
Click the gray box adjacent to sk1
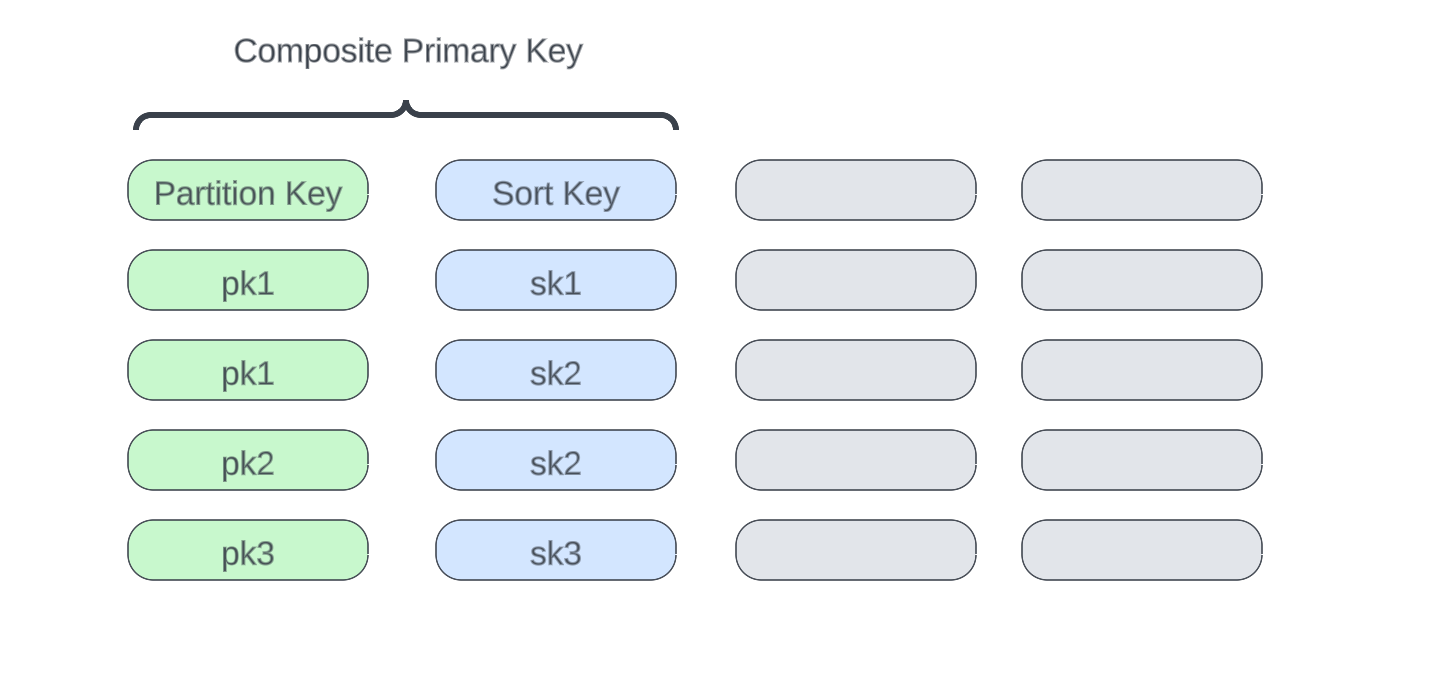(x=856, y=280)
